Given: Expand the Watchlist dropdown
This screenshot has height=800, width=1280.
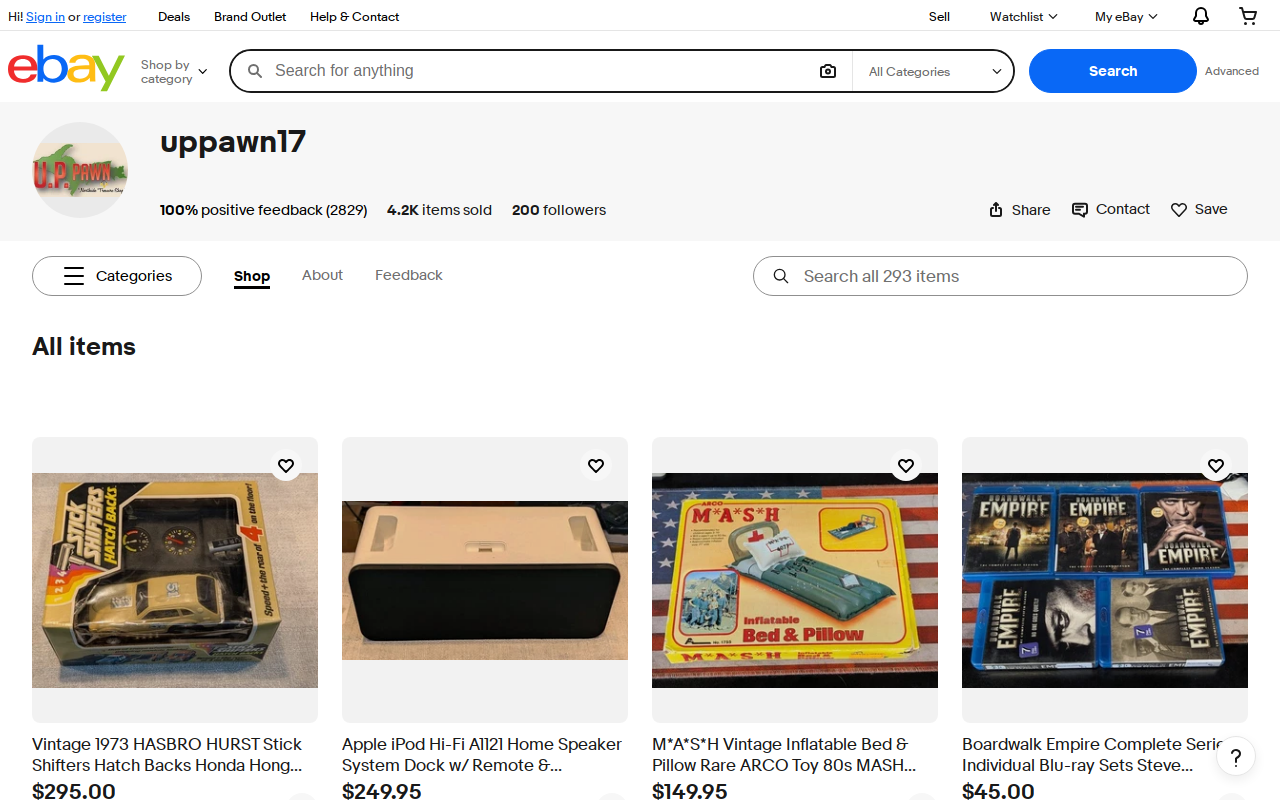Looking at the screenshot, I should (1023, 16).
